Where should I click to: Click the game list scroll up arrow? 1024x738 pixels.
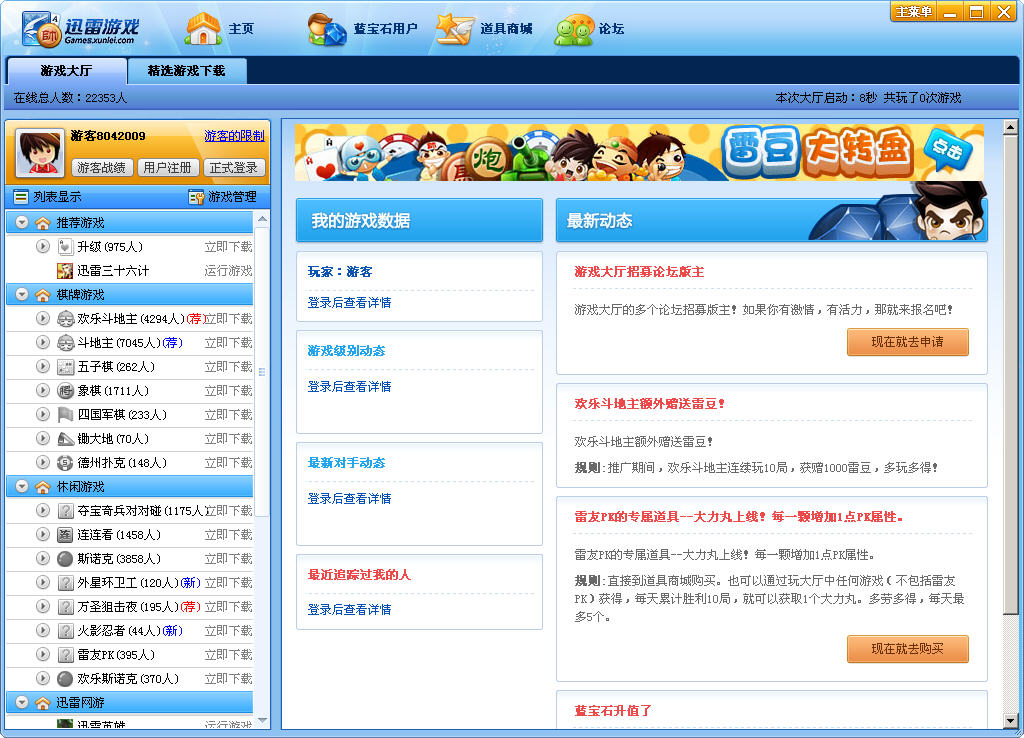point(262,219)
